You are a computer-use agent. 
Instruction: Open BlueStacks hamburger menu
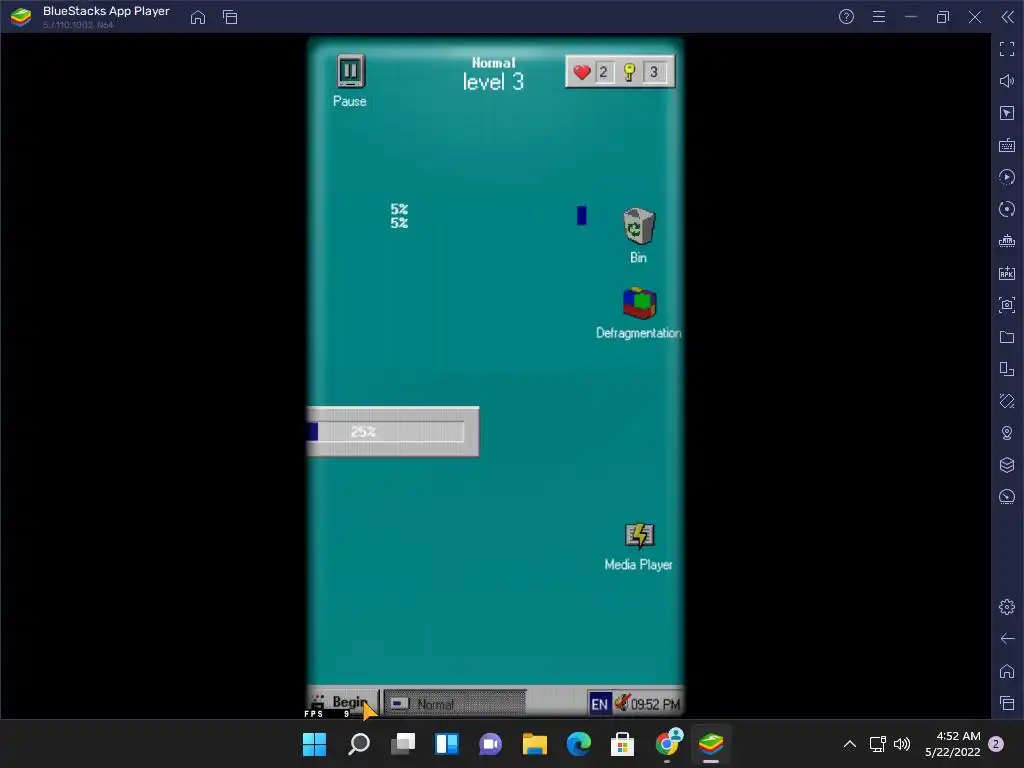coord(879,17)
